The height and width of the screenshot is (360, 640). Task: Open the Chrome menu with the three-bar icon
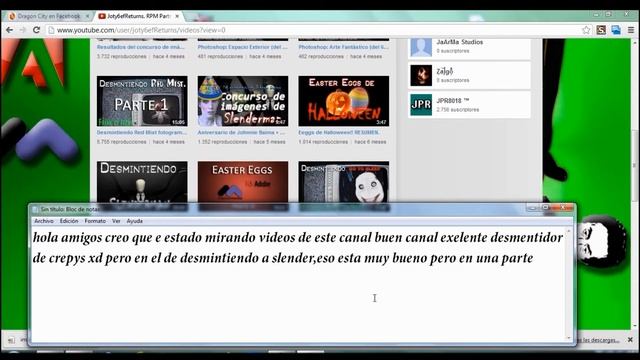coord(631,30)
